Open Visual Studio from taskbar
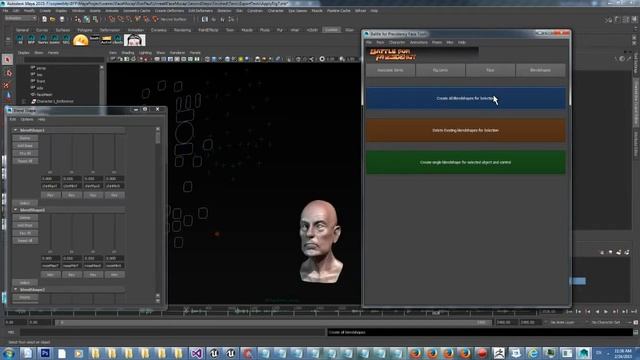 [197, 353]
